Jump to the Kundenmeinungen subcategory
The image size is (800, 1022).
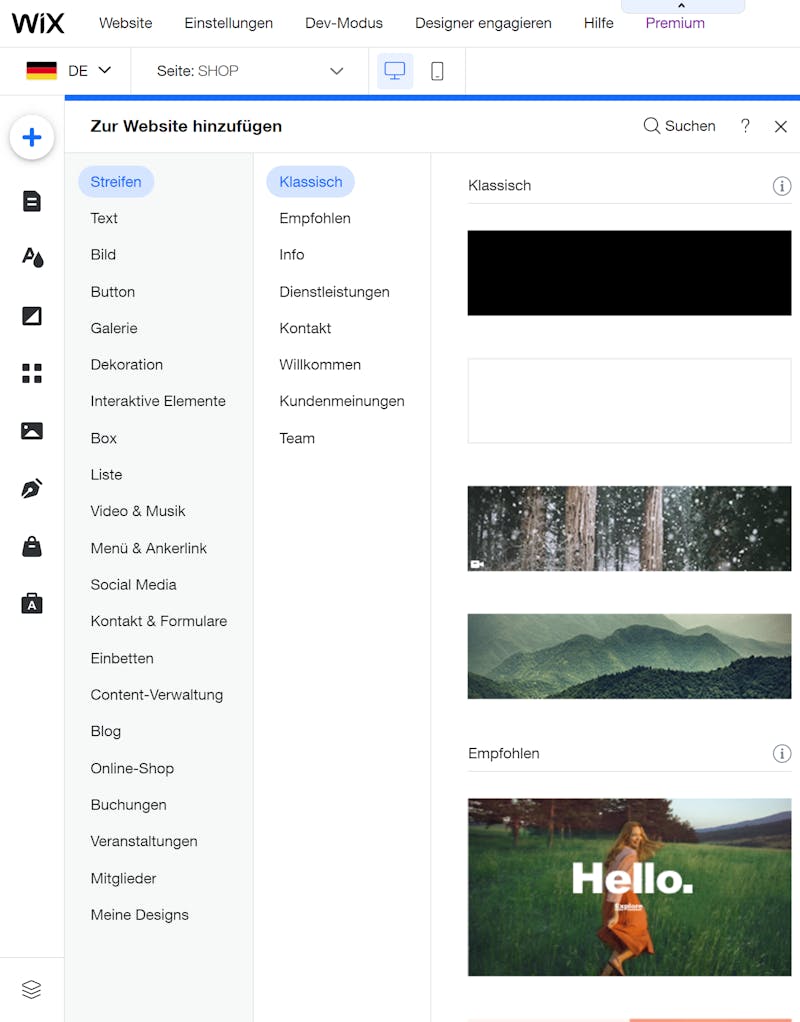tap(342, 402)
